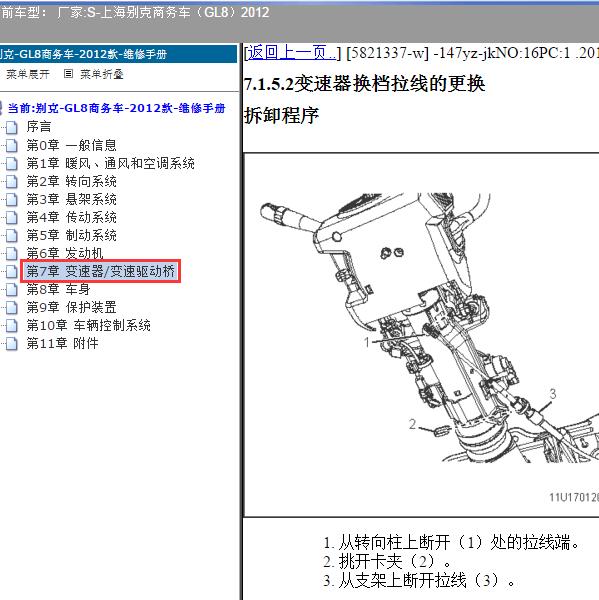Click the page icon beside 第2章 转向系统
This screenshot has height=600, width=599.
[12, 181]
